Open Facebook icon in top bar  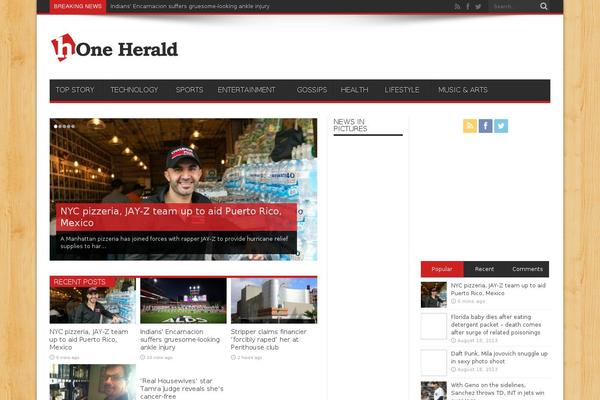click(468, 7)
